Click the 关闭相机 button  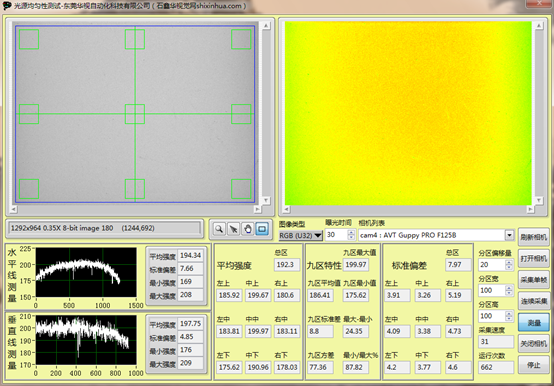(534, 343)
